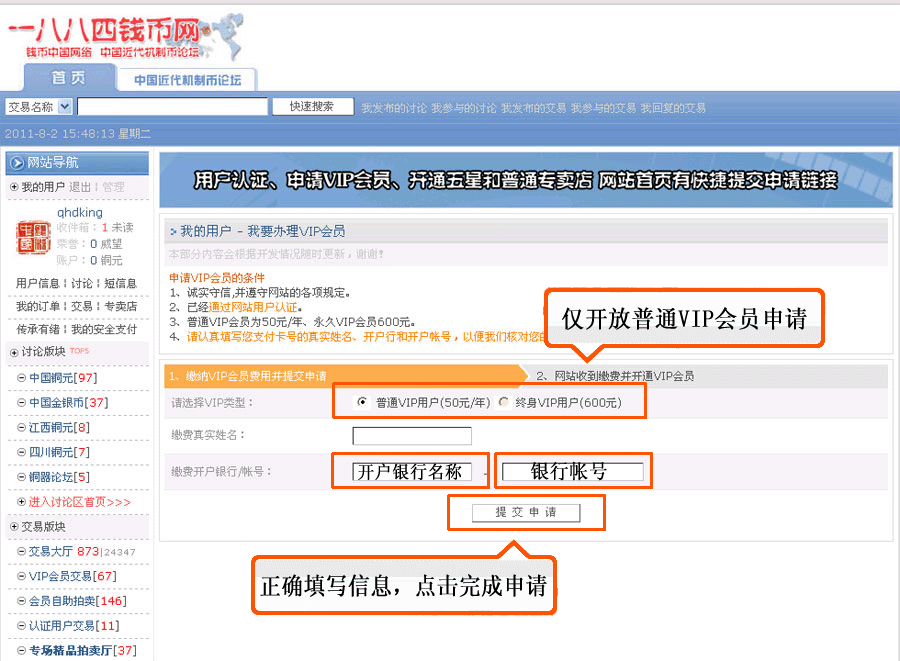Switch to the 首页 tab
The width and height of the screenshot is (900, 661).
68,78
